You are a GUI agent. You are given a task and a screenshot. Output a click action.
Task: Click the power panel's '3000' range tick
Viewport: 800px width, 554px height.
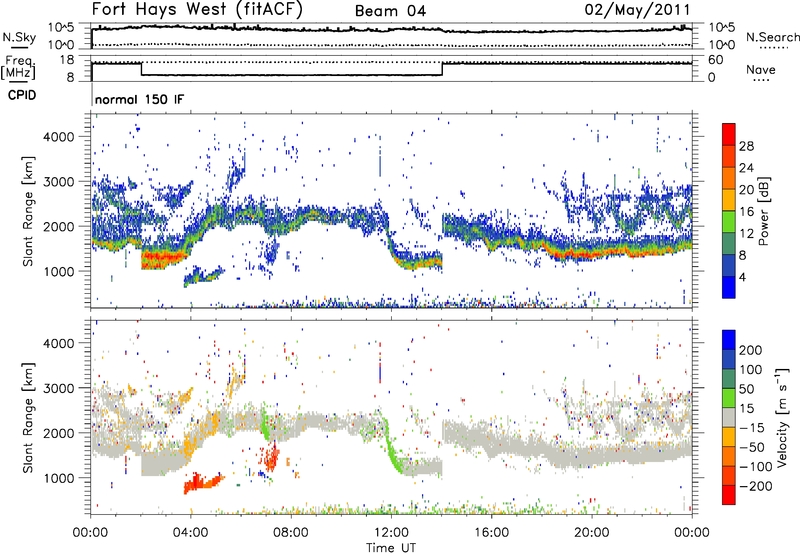pos(59,182)
